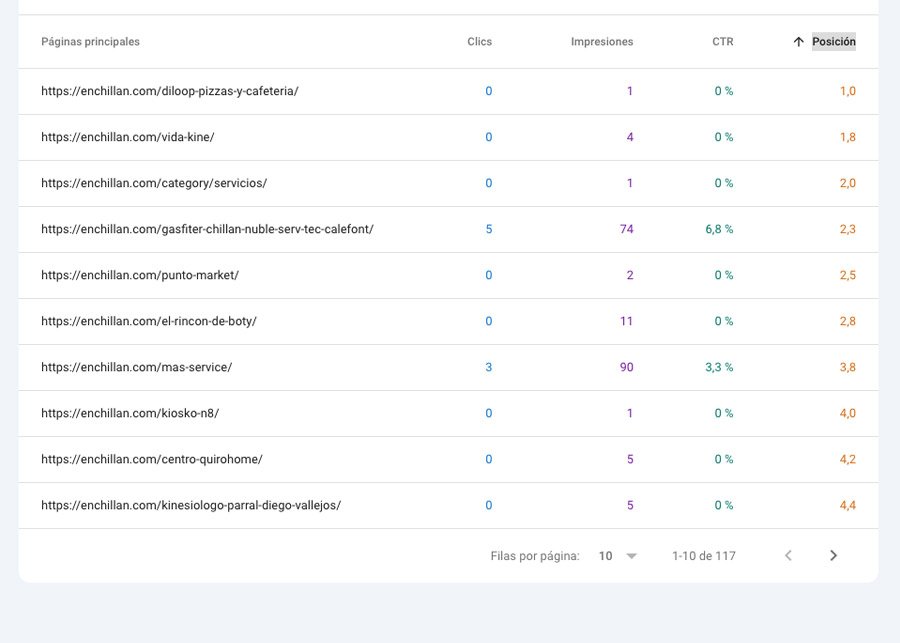Click the ascending sort arrow icon

pyautogui.click(x=798, y=42)
